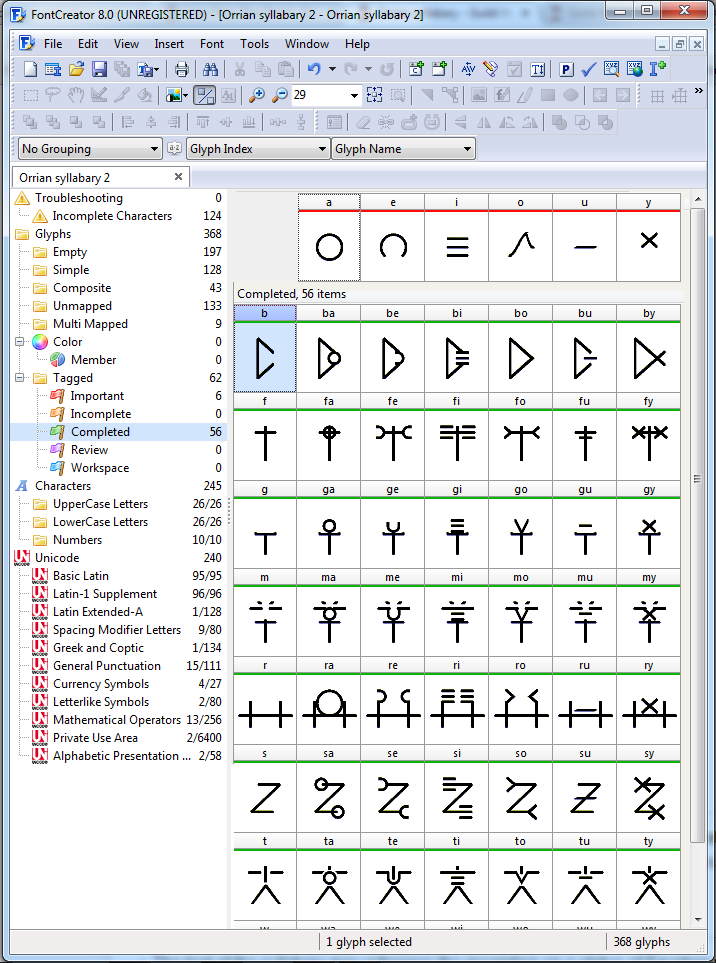This screenshot has width=716, height=963.
Task: Toggle the highlighted percent-style mode button
Action: [x=204, y=95]
